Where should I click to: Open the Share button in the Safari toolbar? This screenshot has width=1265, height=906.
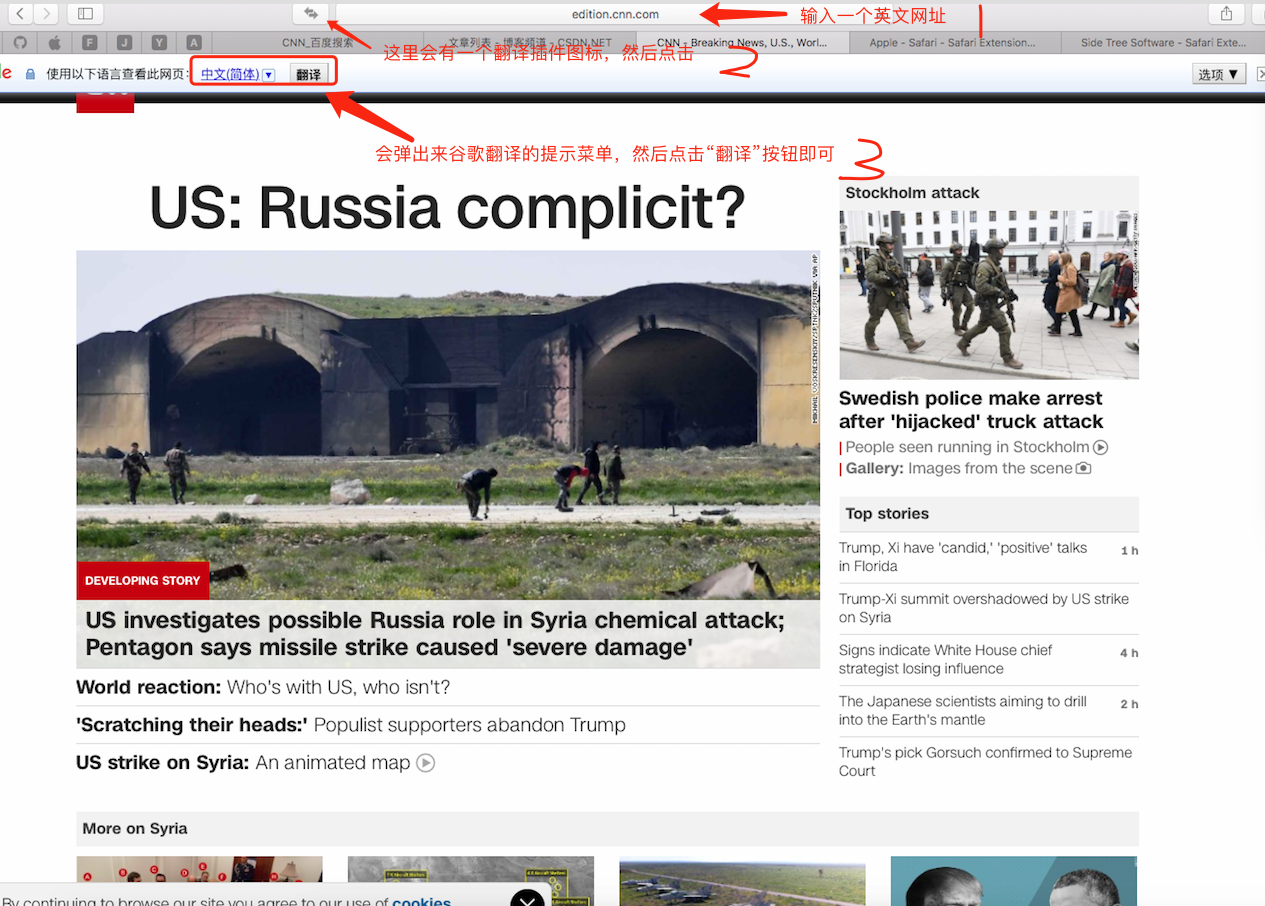pos(1226,13)
